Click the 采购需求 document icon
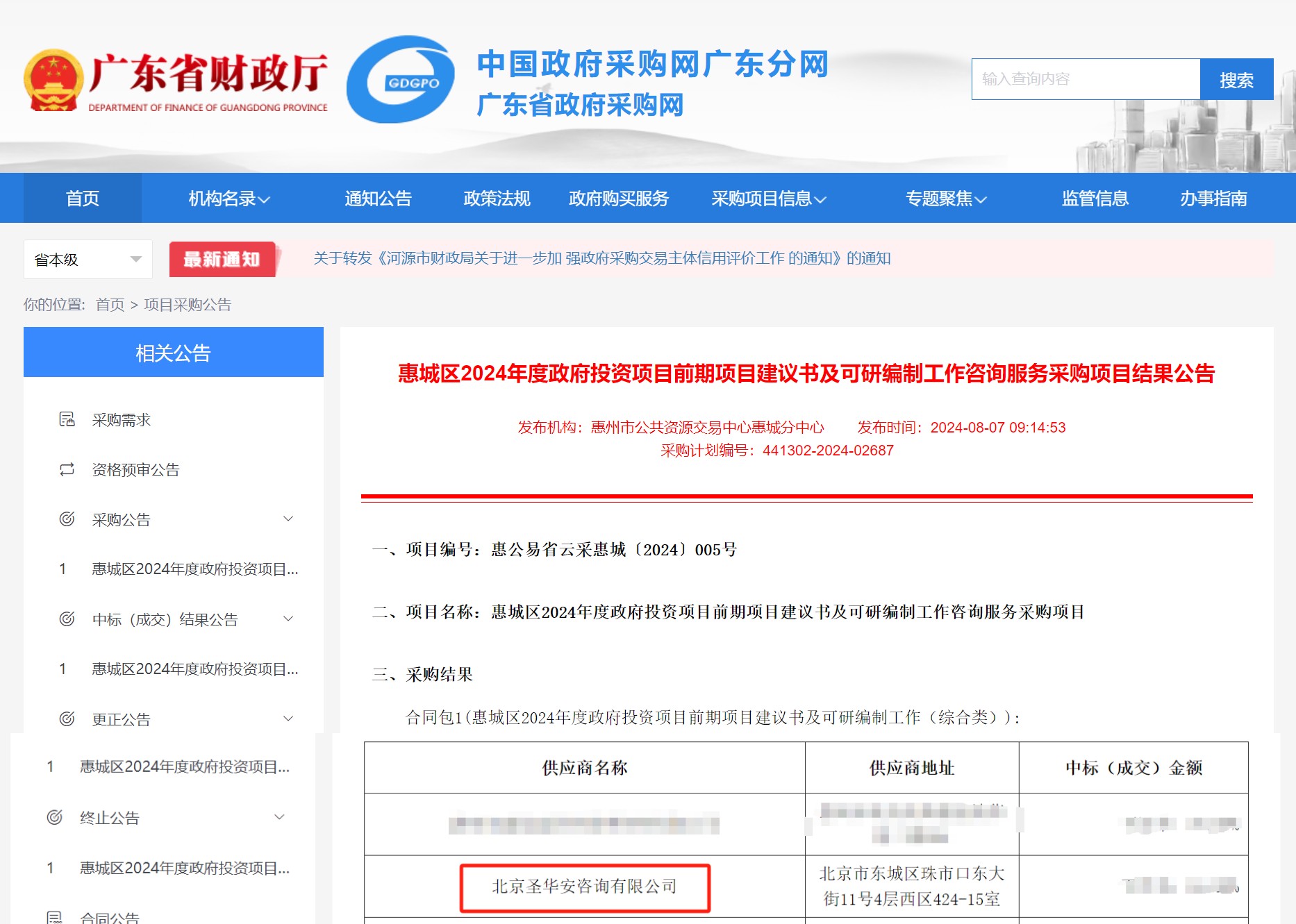The width and height of the screenshot is (1296, 924). point(67,419)
